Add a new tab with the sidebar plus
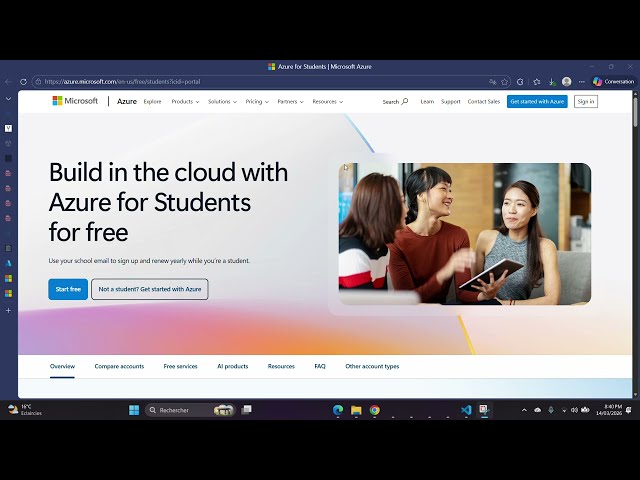This screenshot has width=640, height=480. tap(8, 310)
